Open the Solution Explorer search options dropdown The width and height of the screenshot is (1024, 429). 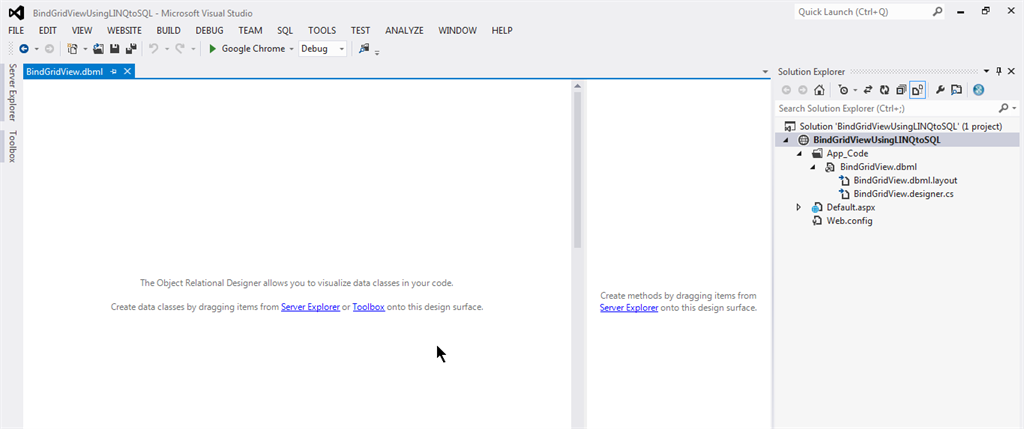pos(1015,108)
